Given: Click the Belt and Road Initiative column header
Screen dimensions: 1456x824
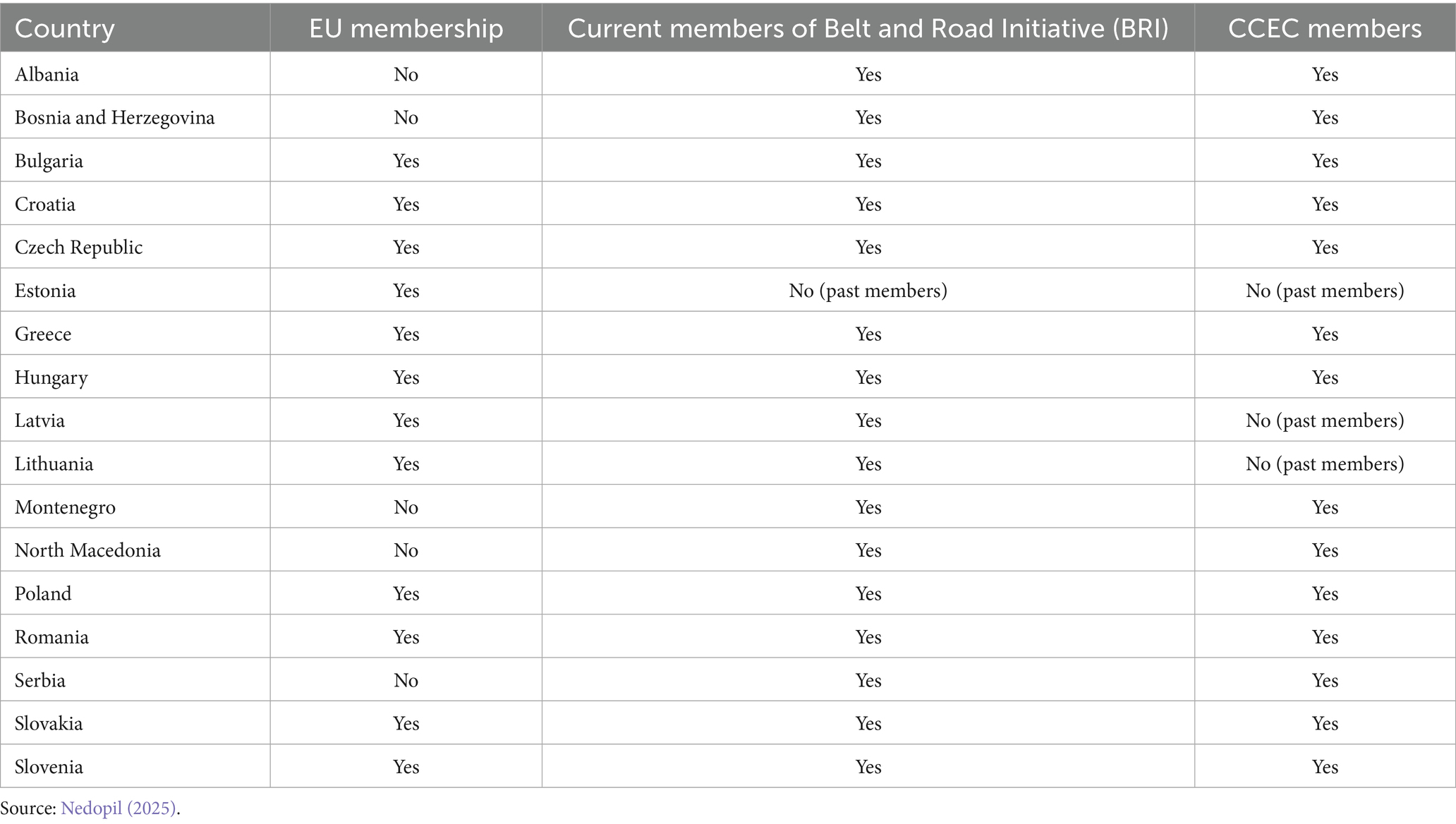Looking at the screenshot, I should point(868,28).
